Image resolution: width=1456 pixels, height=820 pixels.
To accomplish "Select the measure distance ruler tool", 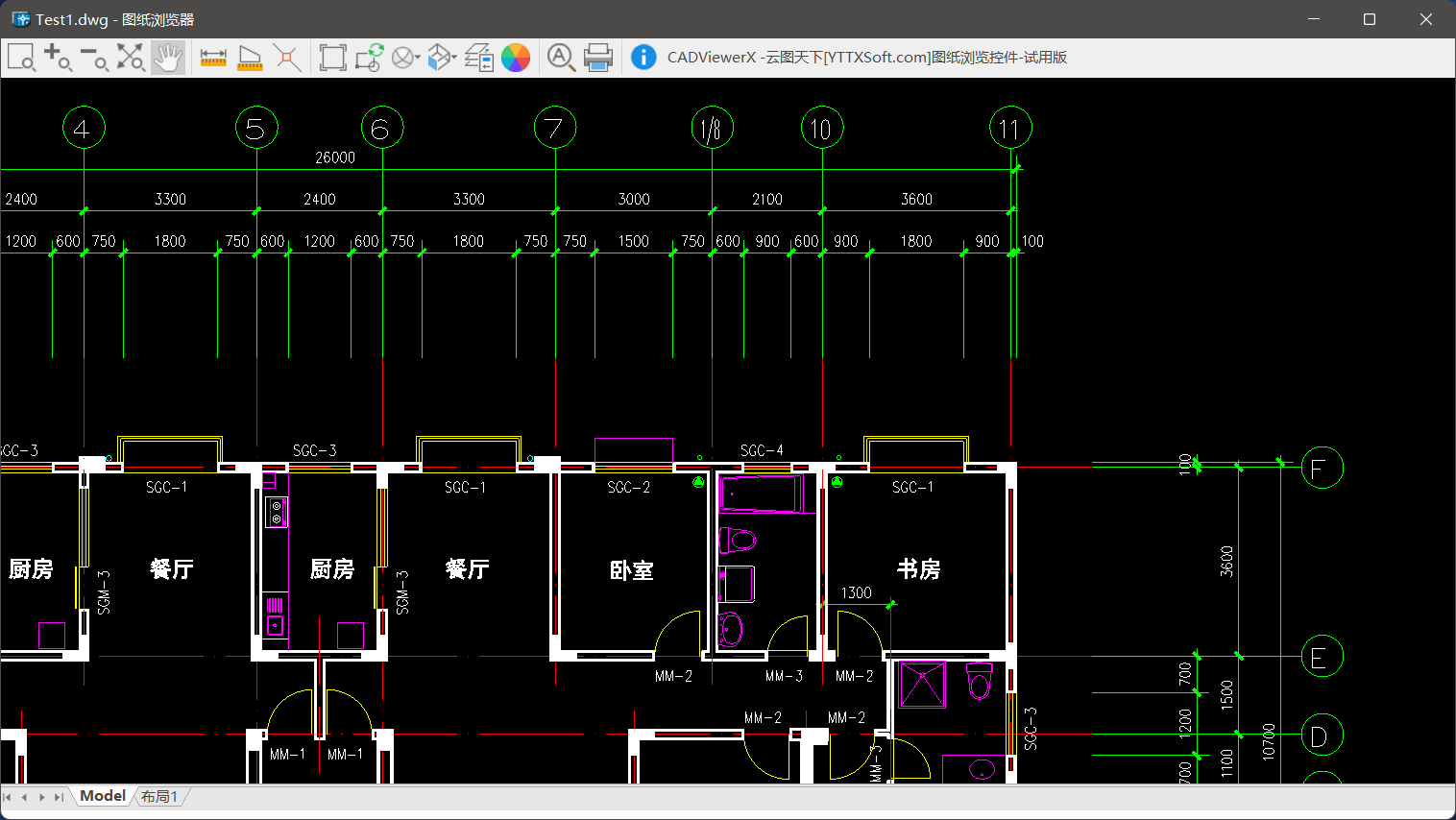I will 213,58.
